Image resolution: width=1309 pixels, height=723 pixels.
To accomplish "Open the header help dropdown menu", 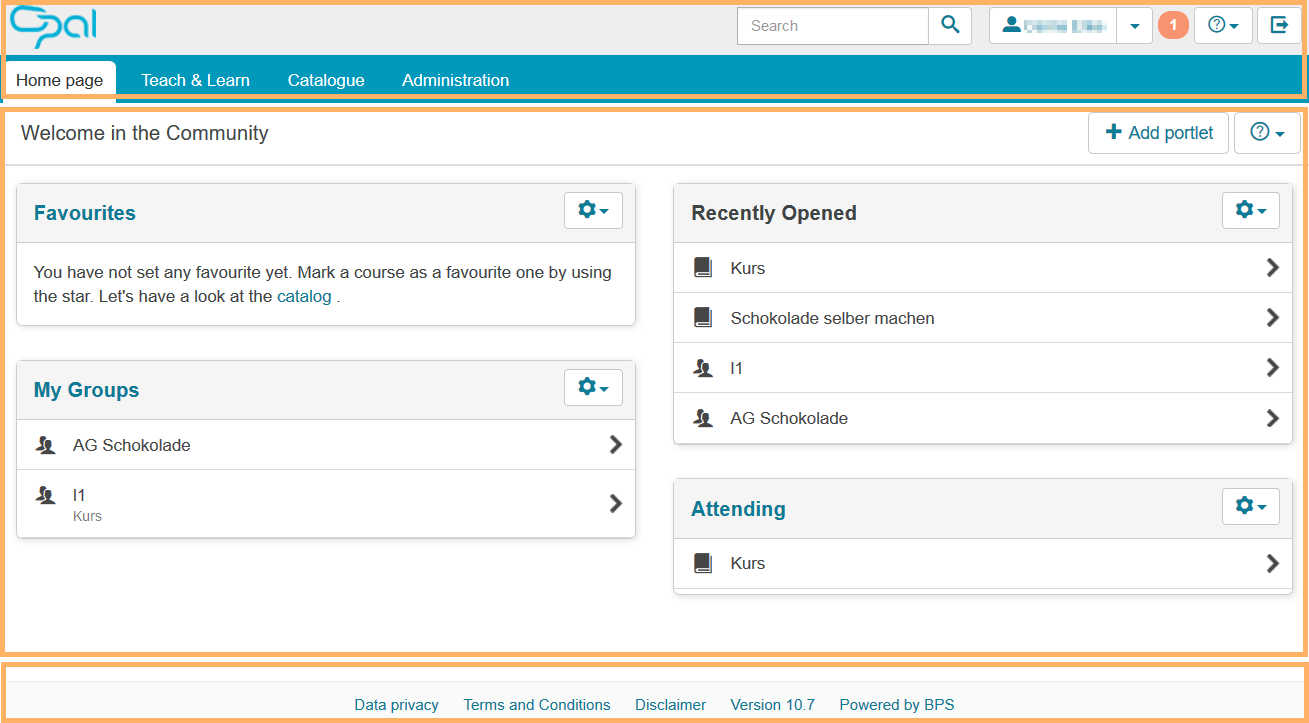I will (x=1223, y=26).
